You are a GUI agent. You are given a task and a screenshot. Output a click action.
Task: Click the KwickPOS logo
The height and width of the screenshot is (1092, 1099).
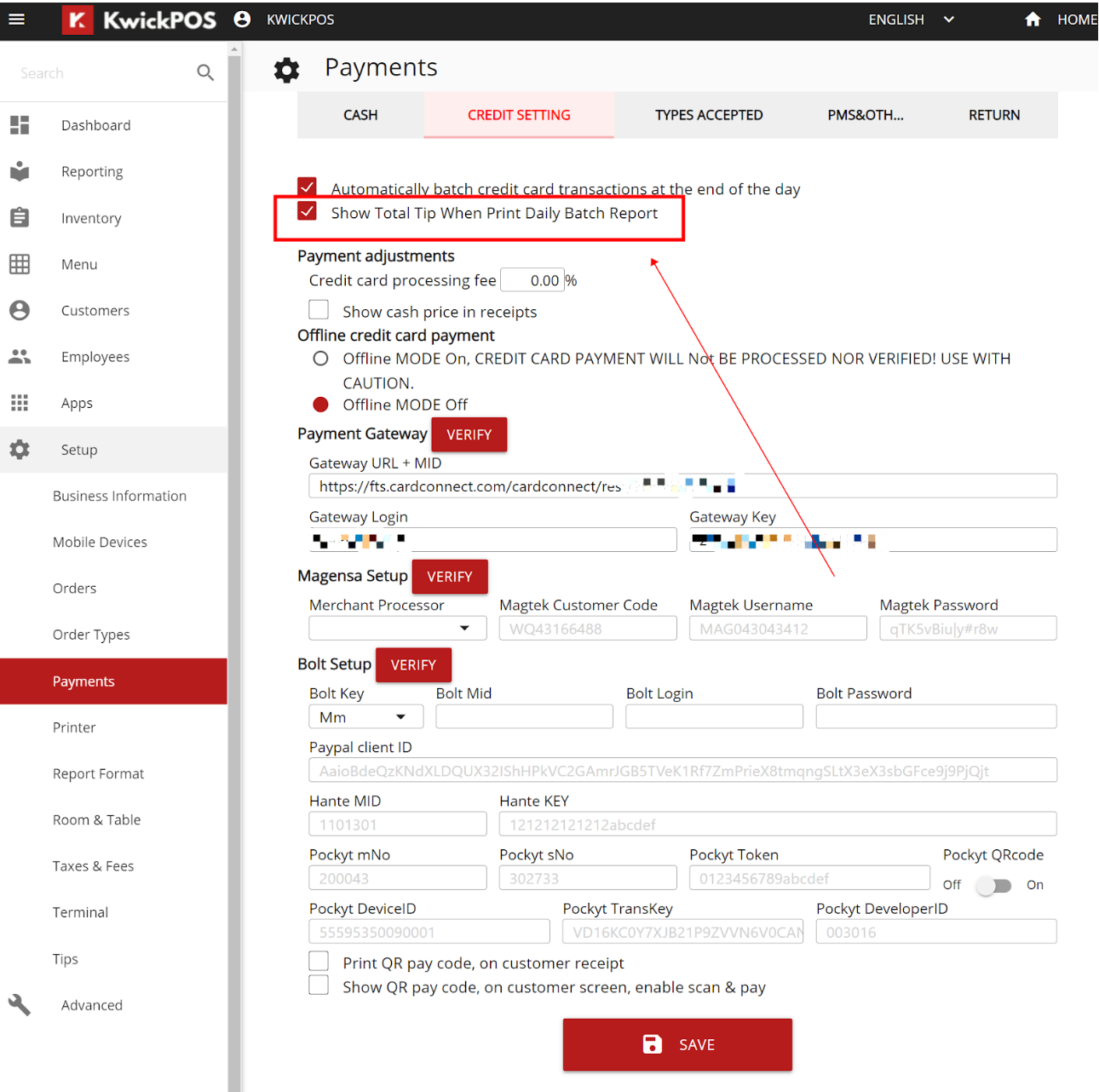(139, 20)
